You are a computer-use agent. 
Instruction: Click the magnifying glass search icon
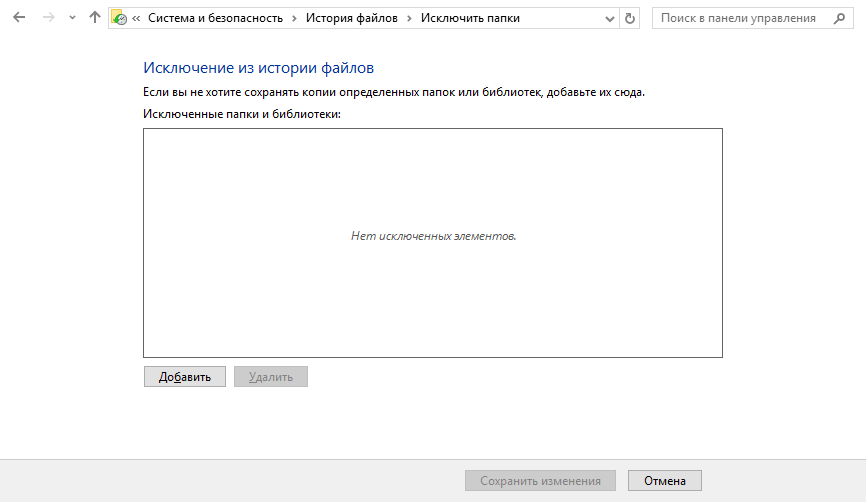pyautogui.click(x=840, y=18)
